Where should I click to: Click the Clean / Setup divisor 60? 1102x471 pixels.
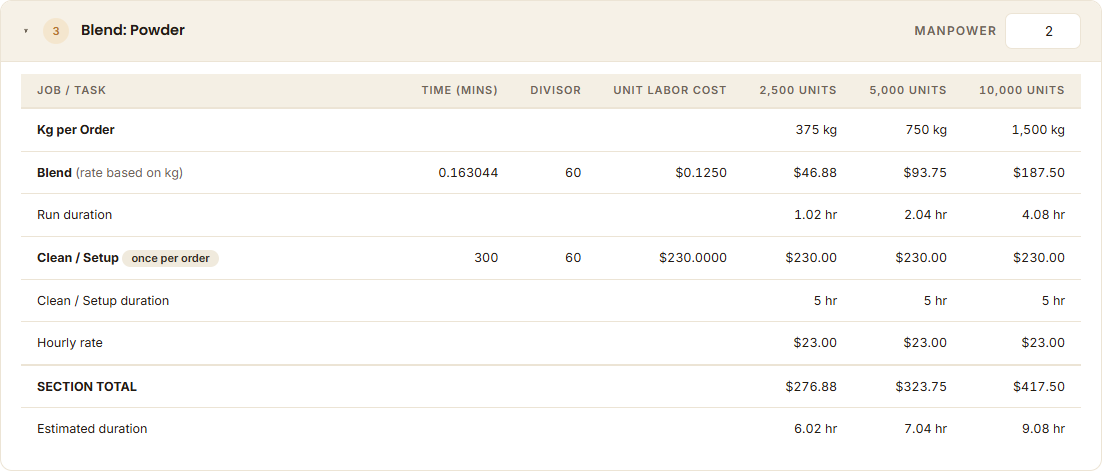tap(573, 258)
